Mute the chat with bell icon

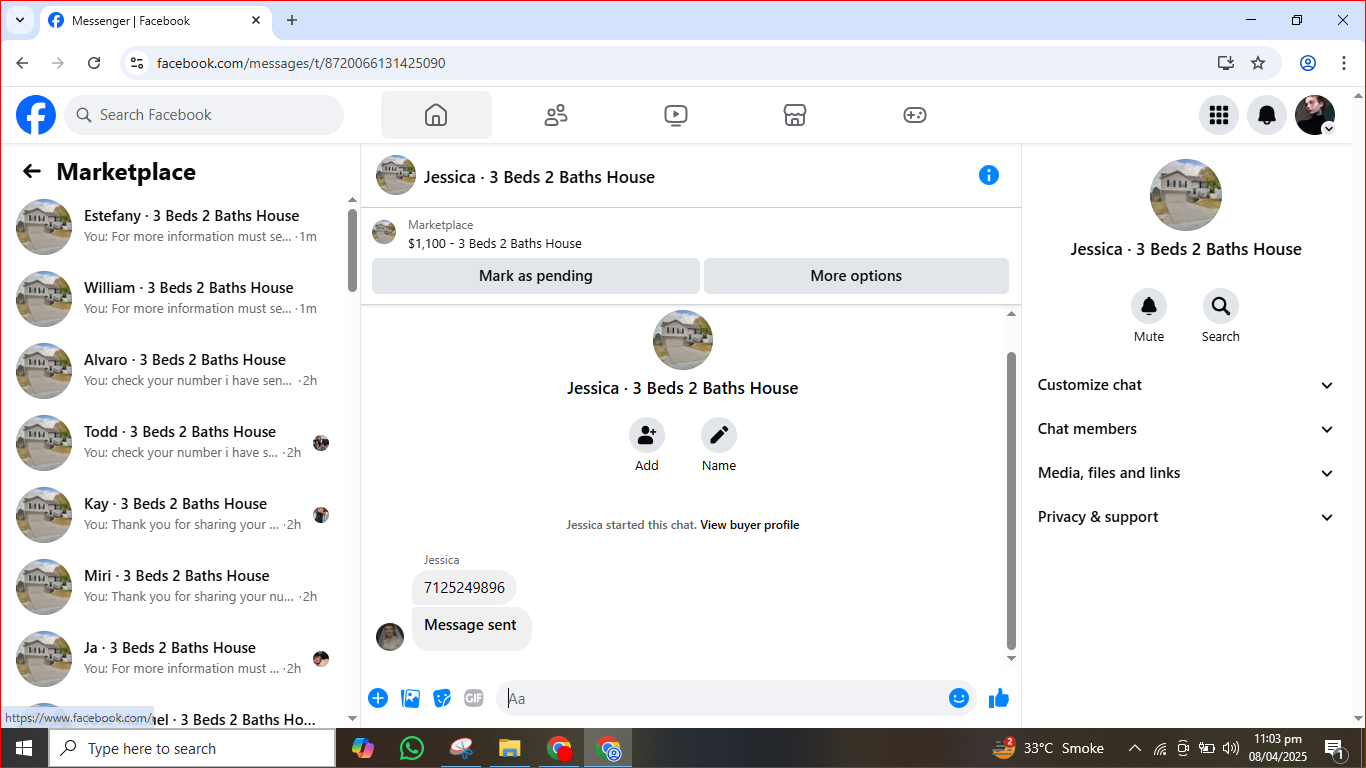pos(1149,306)
